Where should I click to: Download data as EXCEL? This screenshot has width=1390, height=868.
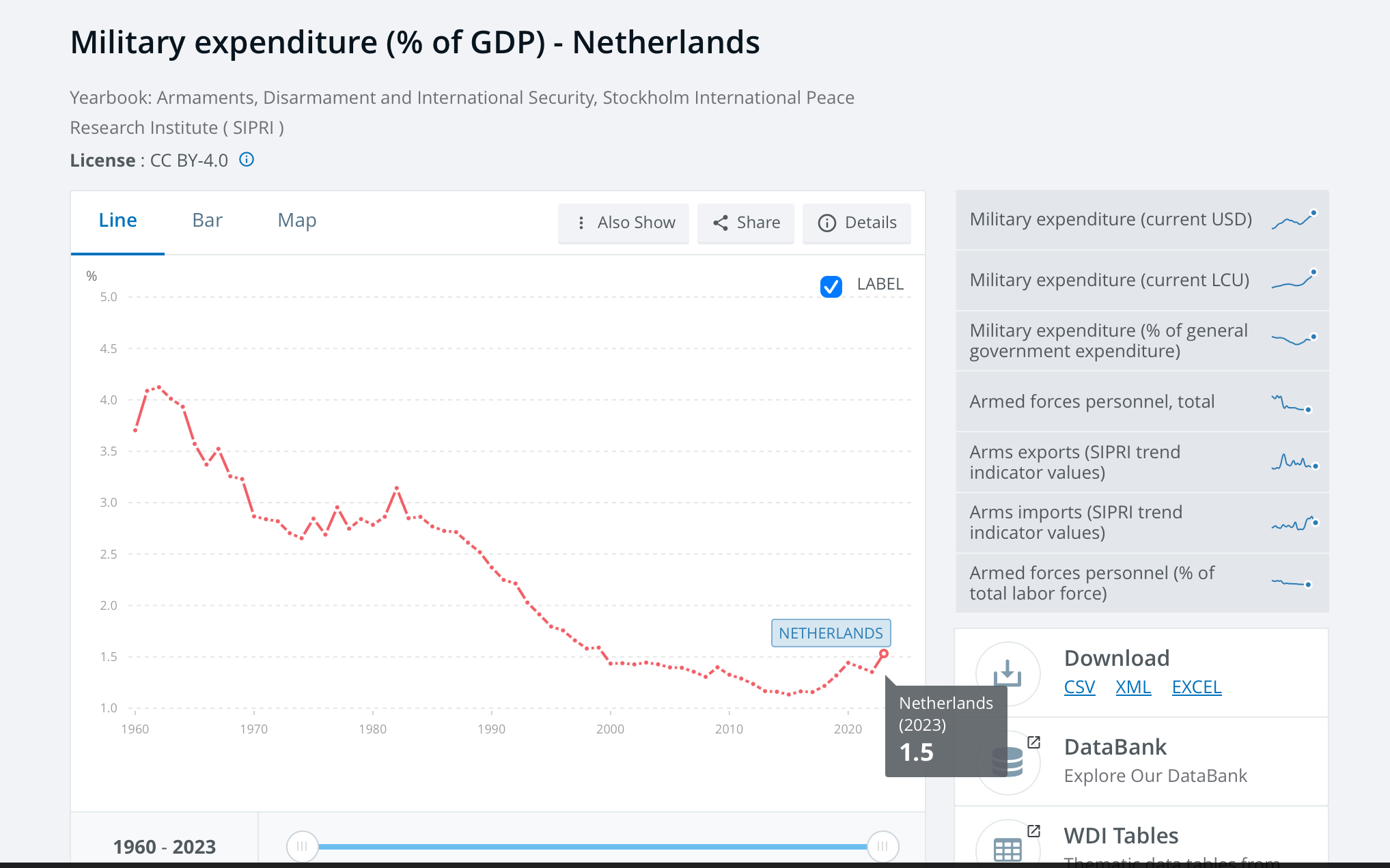tap(1197, 687)
